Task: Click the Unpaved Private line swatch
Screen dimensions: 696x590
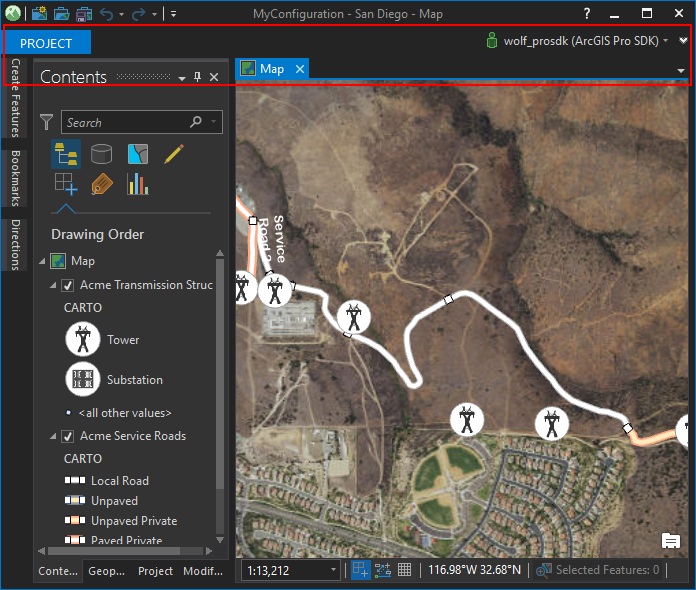Action: click(x=75, y=520)
